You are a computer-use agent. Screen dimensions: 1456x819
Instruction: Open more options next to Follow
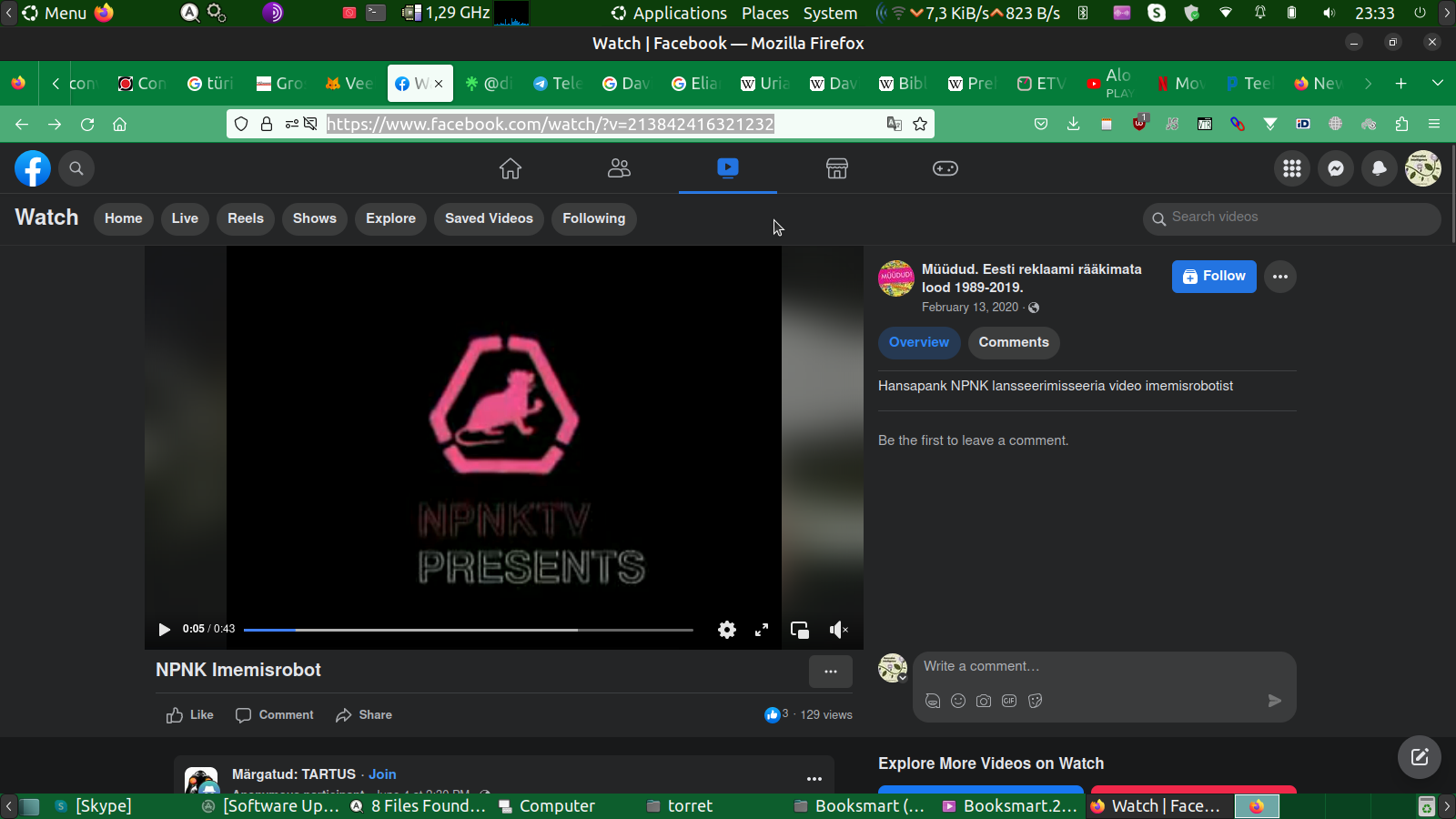click(1280, 277)
